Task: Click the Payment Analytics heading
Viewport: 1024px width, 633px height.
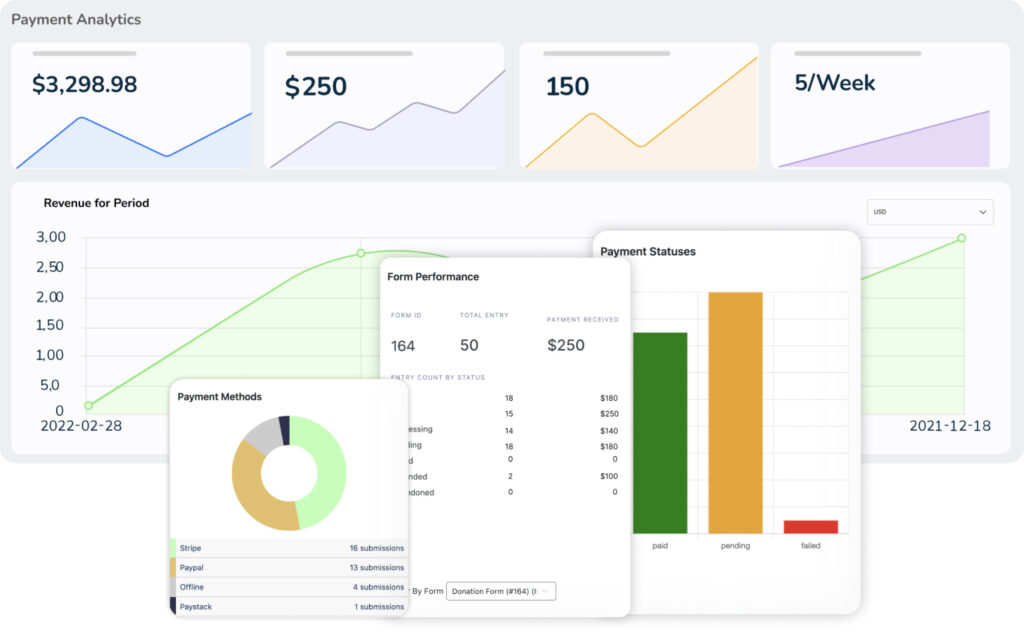Action: [x=76, y=20]
